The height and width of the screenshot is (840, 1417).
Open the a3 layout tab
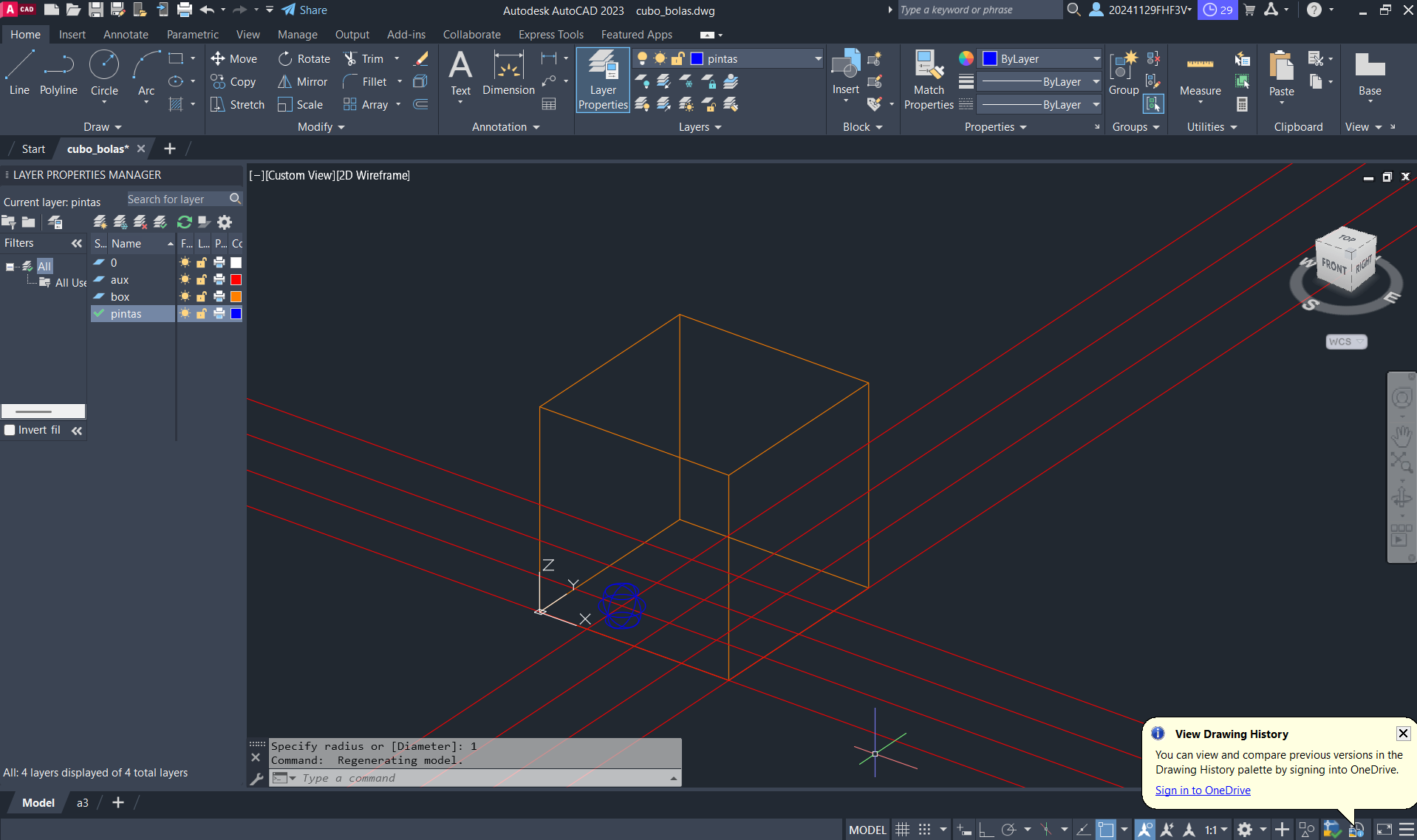click(83, 803)
